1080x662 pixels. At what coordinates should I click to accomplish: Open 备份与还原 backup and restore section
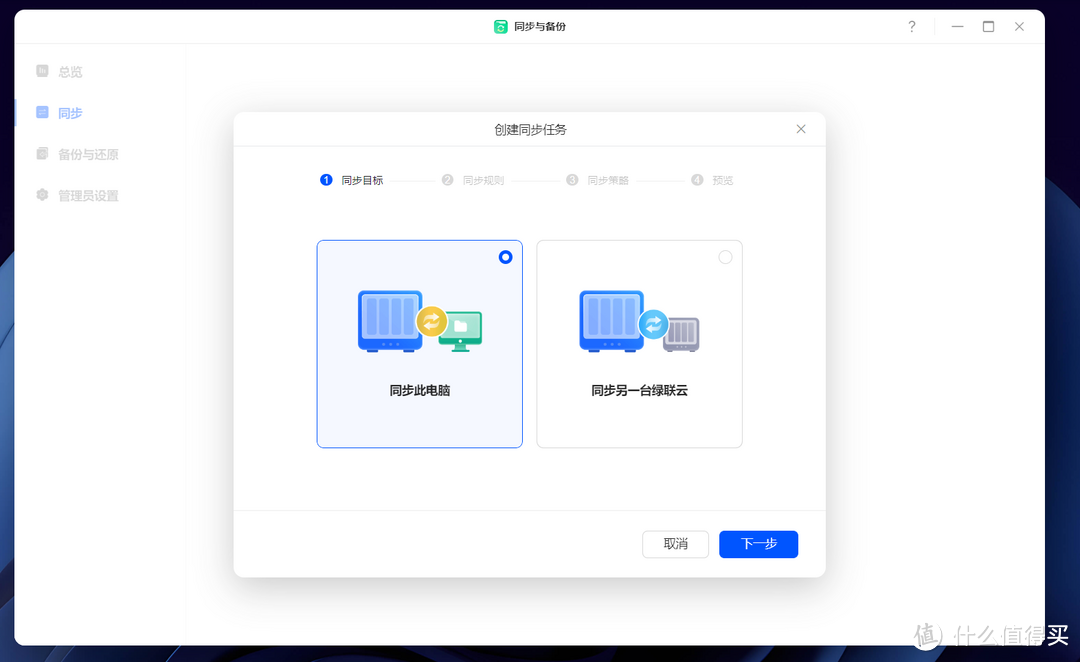click(41, 153)
